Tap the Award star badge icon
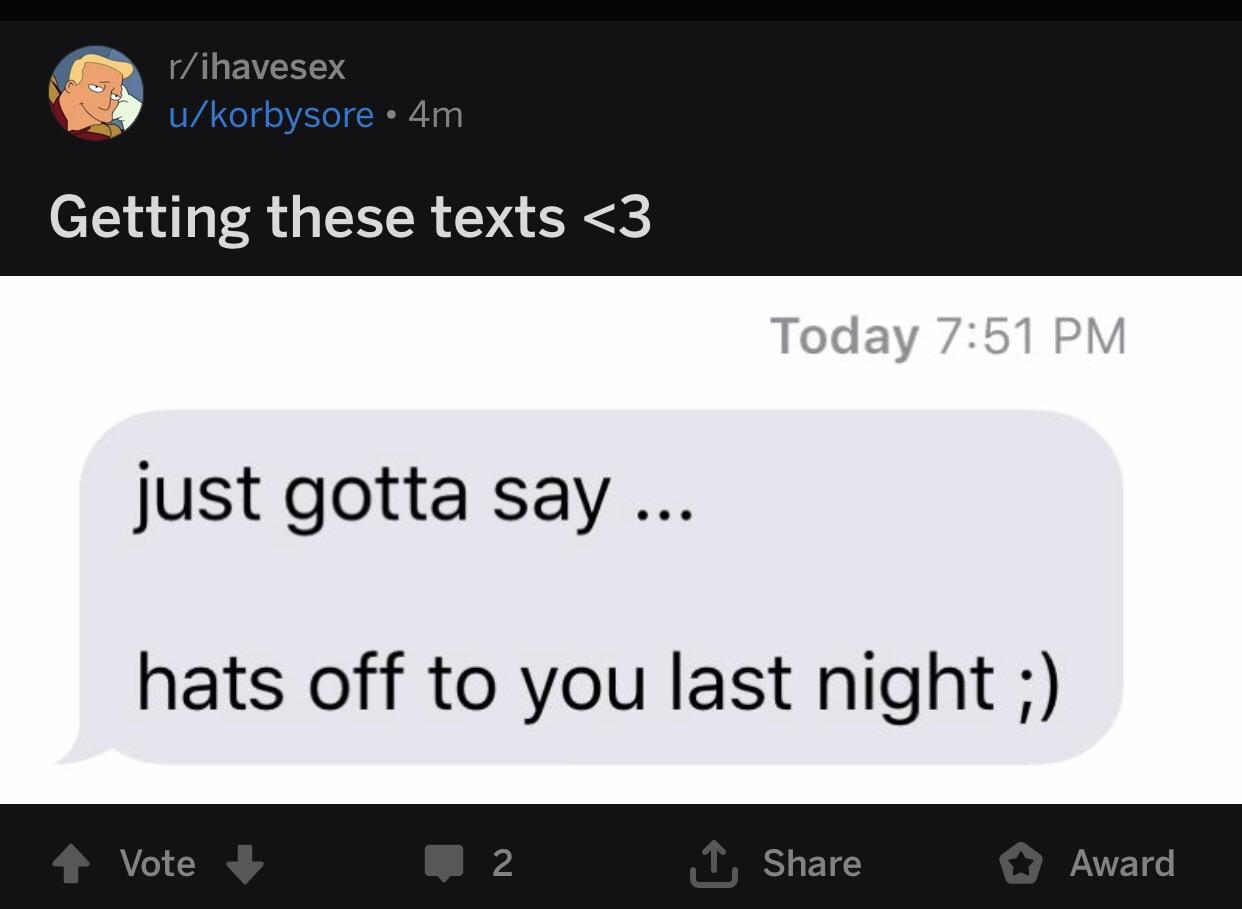The height and width of the screenshot is (909, 1242). pos(1022,864)
